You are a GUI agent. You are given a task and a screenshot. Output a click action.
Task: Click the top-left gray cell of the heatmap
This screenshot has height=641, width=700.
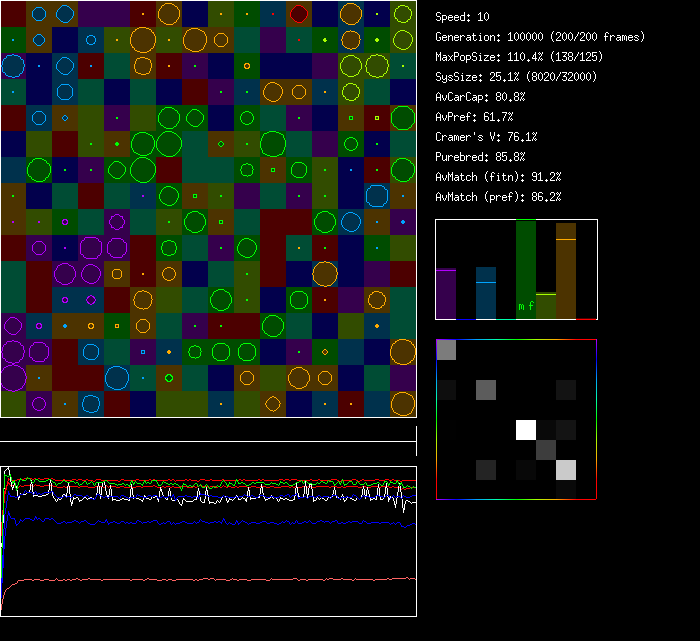[x=446, y=349]
